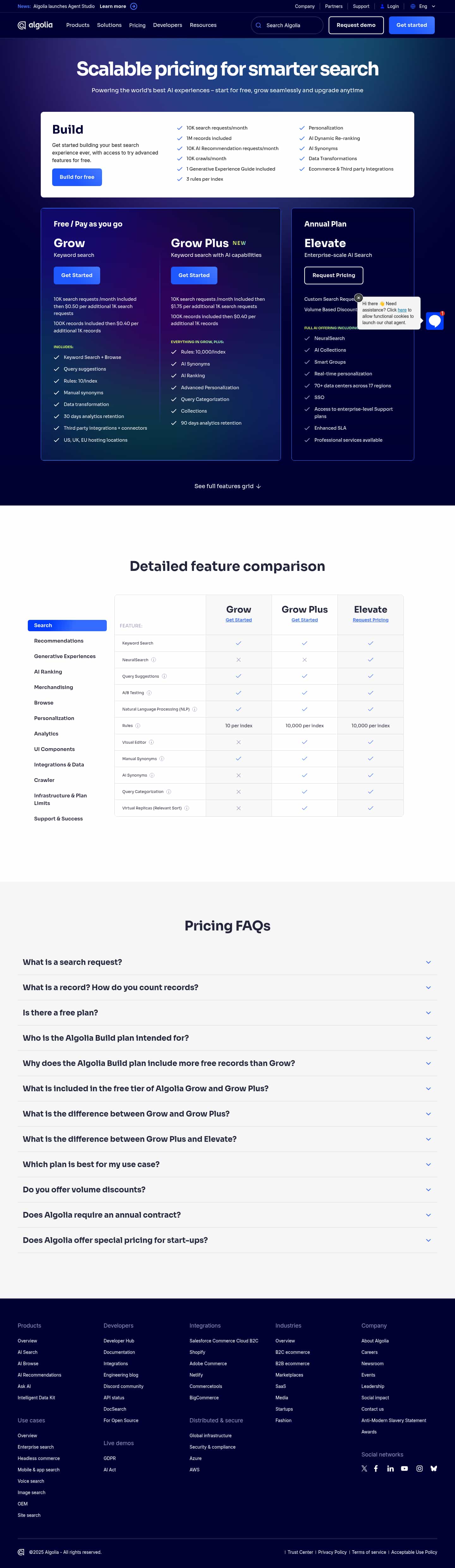Click the info icon beside NeuralSearch
This screenshot has width=455, height=1568.
pos(154,660)
